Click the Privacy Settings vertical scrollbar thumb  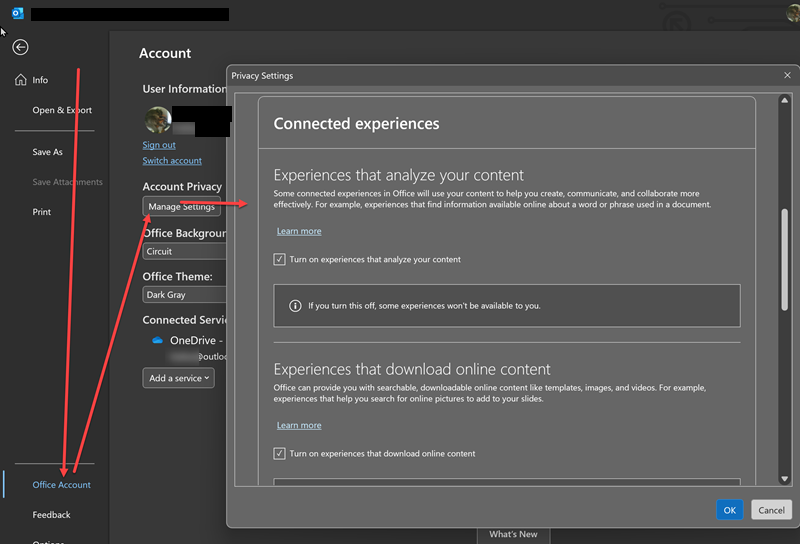pyautogui.click(x=785, y=260)
